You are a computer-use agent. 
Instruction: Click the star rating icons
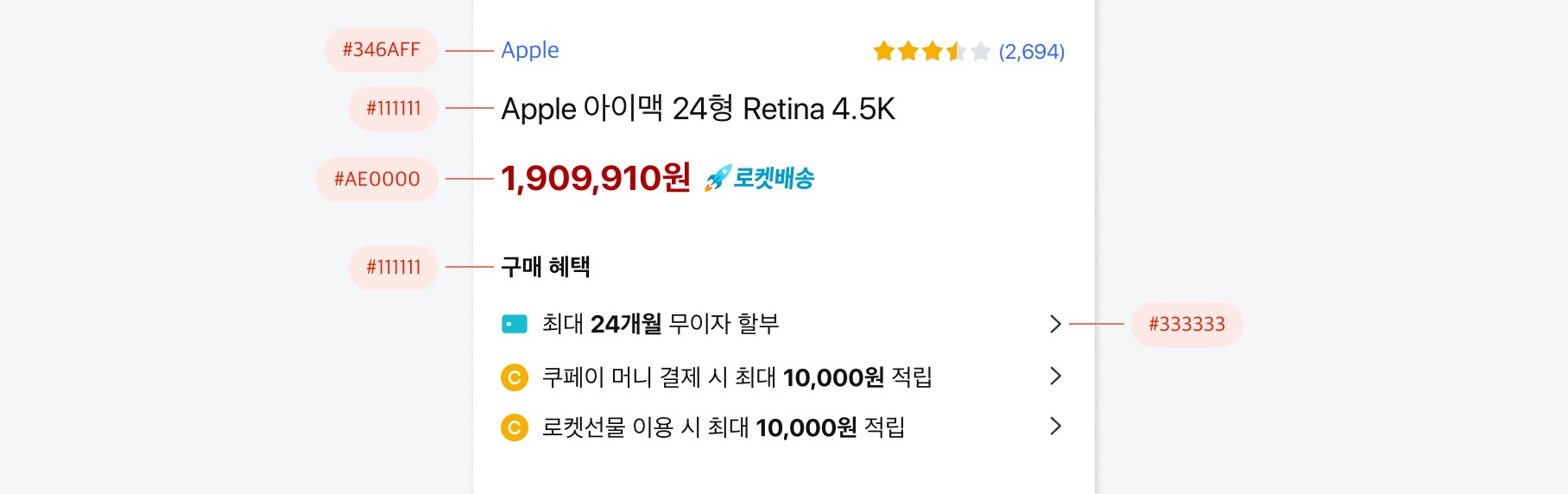point(931,52)
